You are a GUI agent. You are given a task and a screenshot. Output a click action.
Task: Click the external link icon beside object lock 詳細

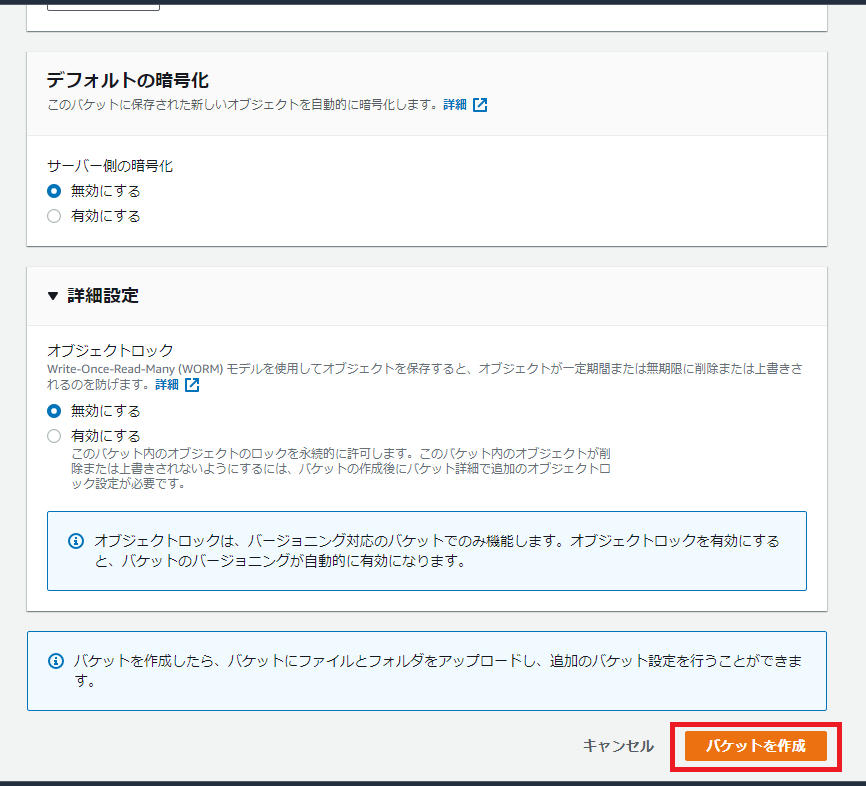click(x=192, y=384)
